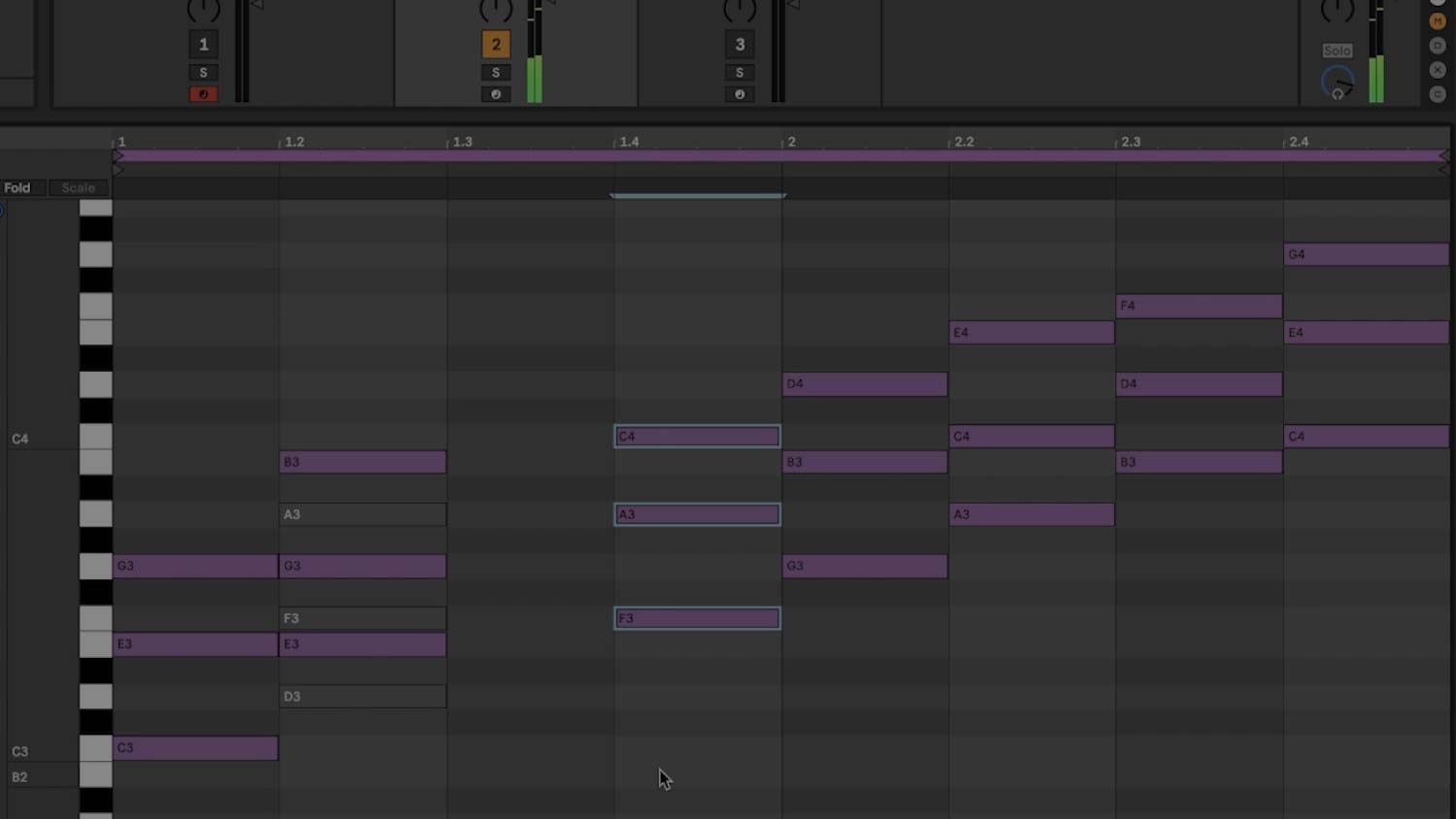Viewport: 1456px width, 819px height.
Task: Select the deactivated F3 note at 1.2
Action: click(363, 618)
